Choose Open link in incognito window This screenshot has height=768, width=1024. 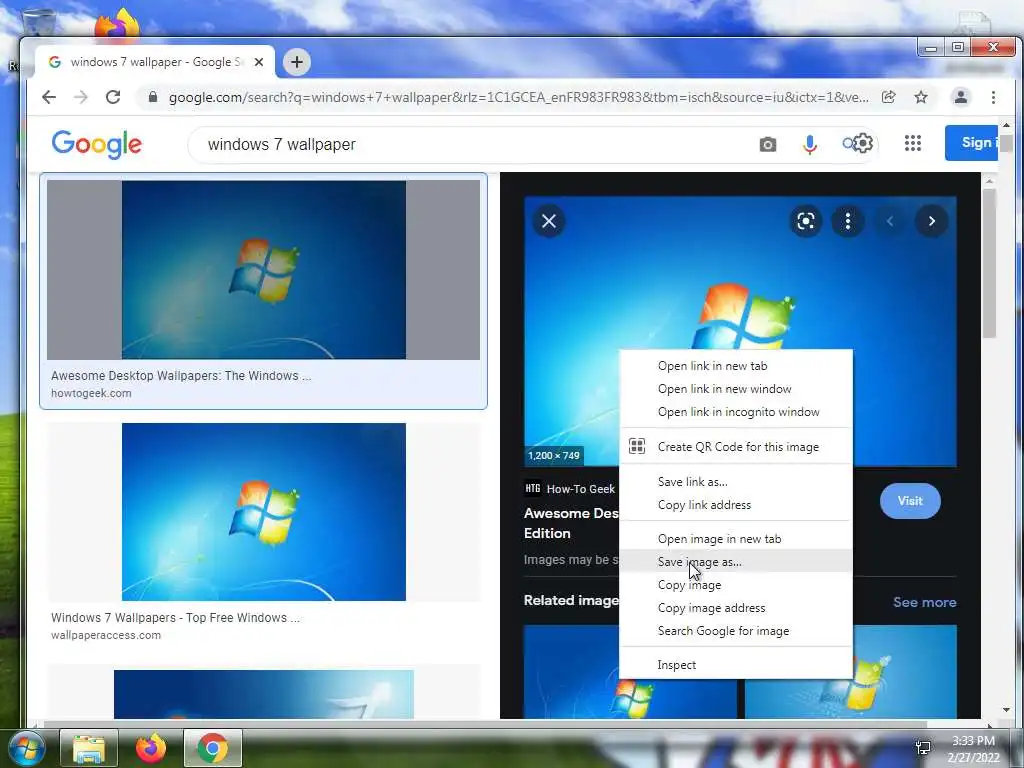(735, 412)
